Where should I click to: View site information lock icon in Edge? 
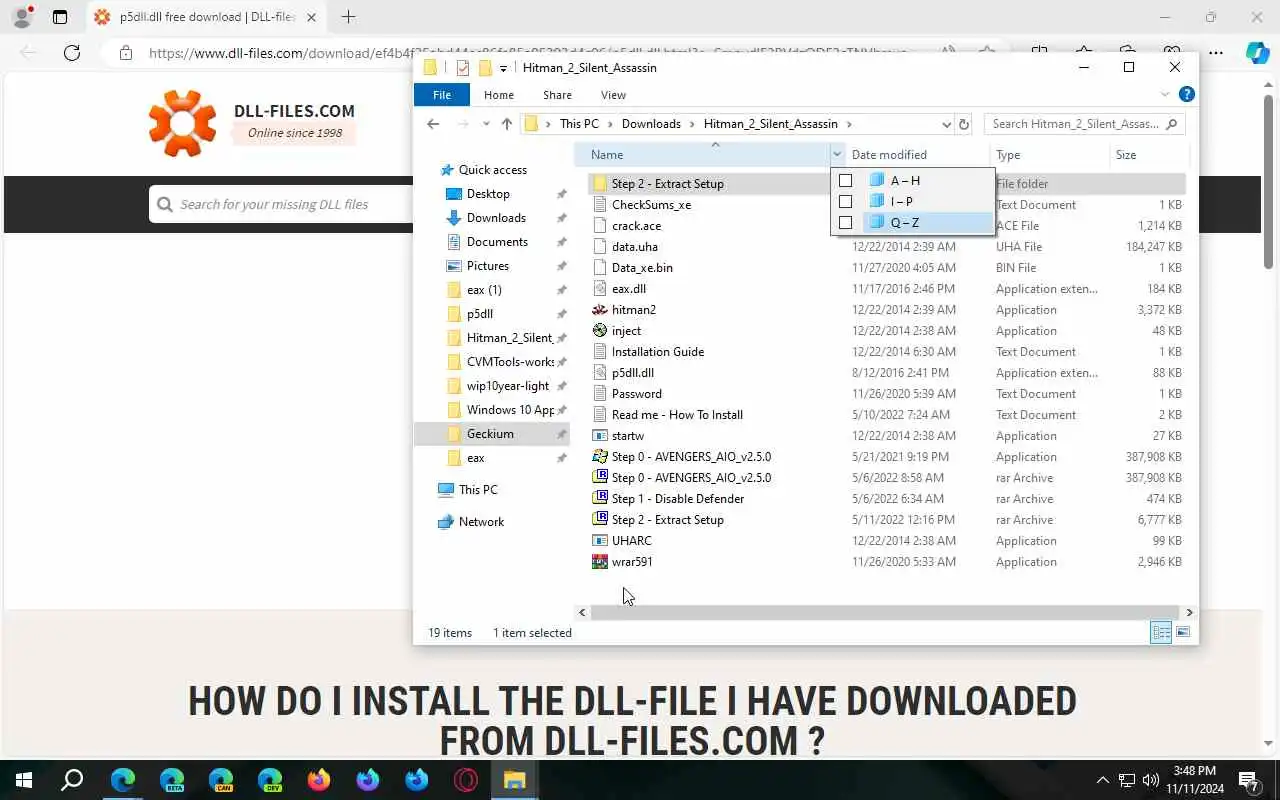coord(126,53)
